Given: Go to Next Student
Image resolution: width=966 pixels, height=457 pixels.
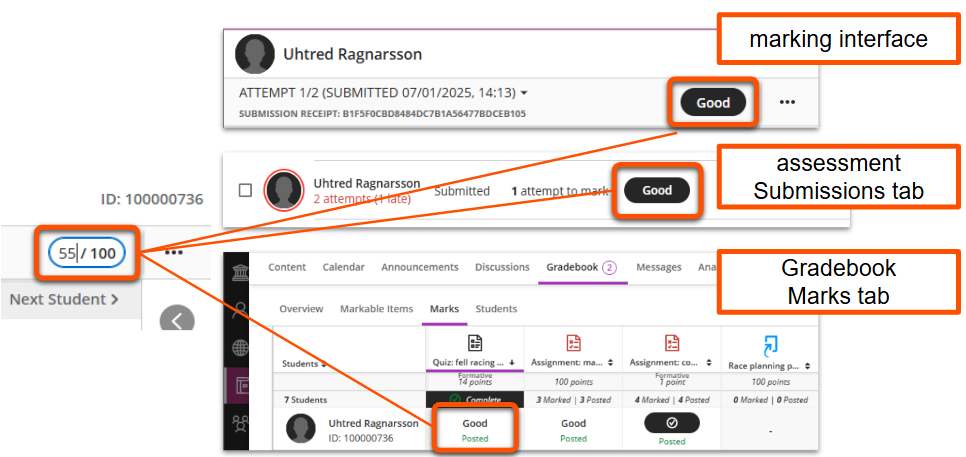Looking at the screenshot, I should (x=64, y=299).
